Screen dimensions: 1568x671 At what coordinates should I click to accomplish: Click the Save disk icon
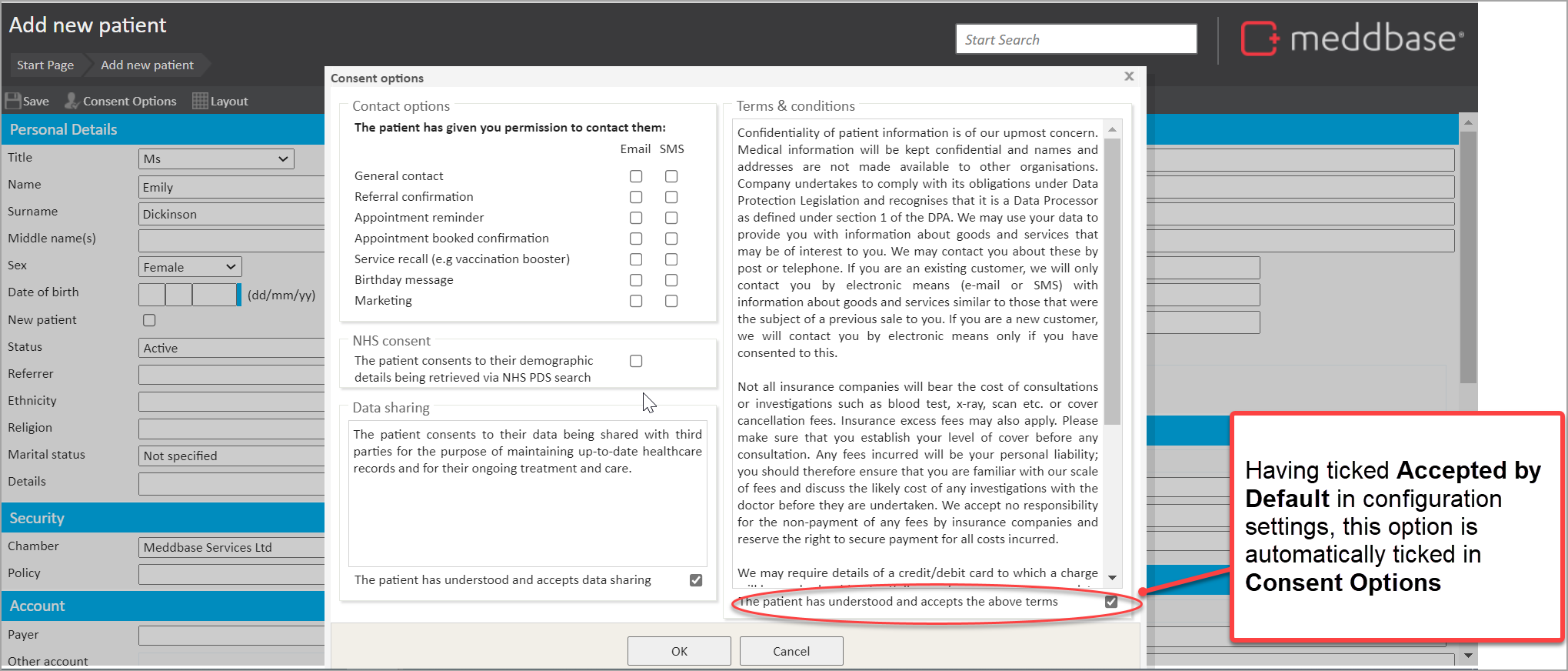pos(13,101)
